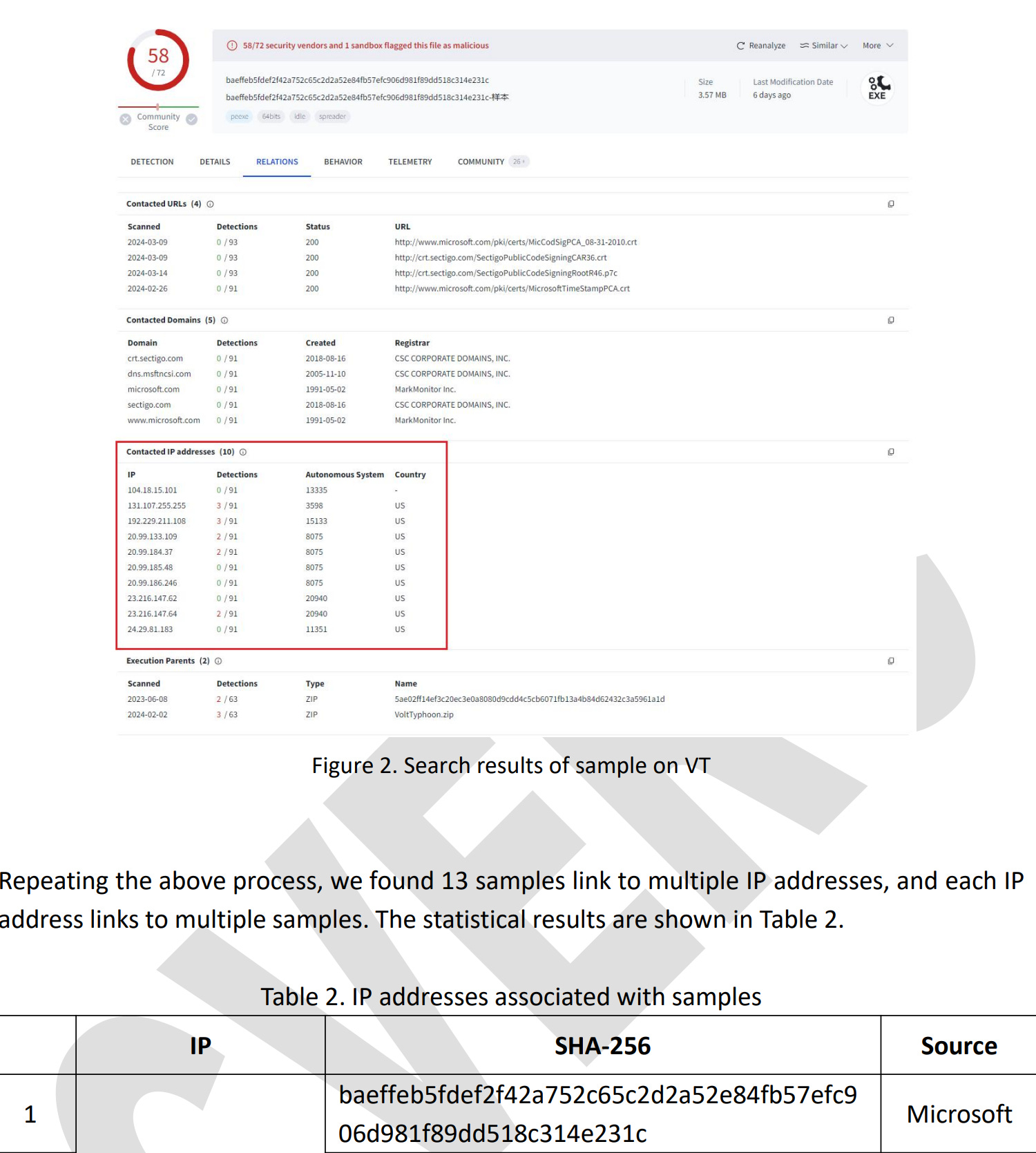Click info icon beside Execution Parents
The height and width of the screenshot is (1153, 1036).
click(218, 661)
